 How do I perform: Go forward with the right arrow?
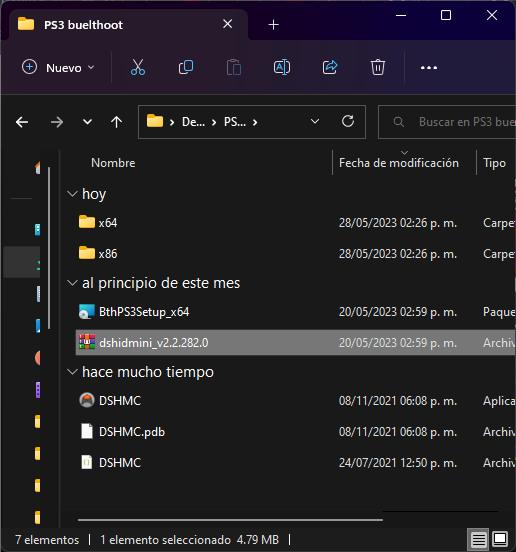tap(57, 122)
